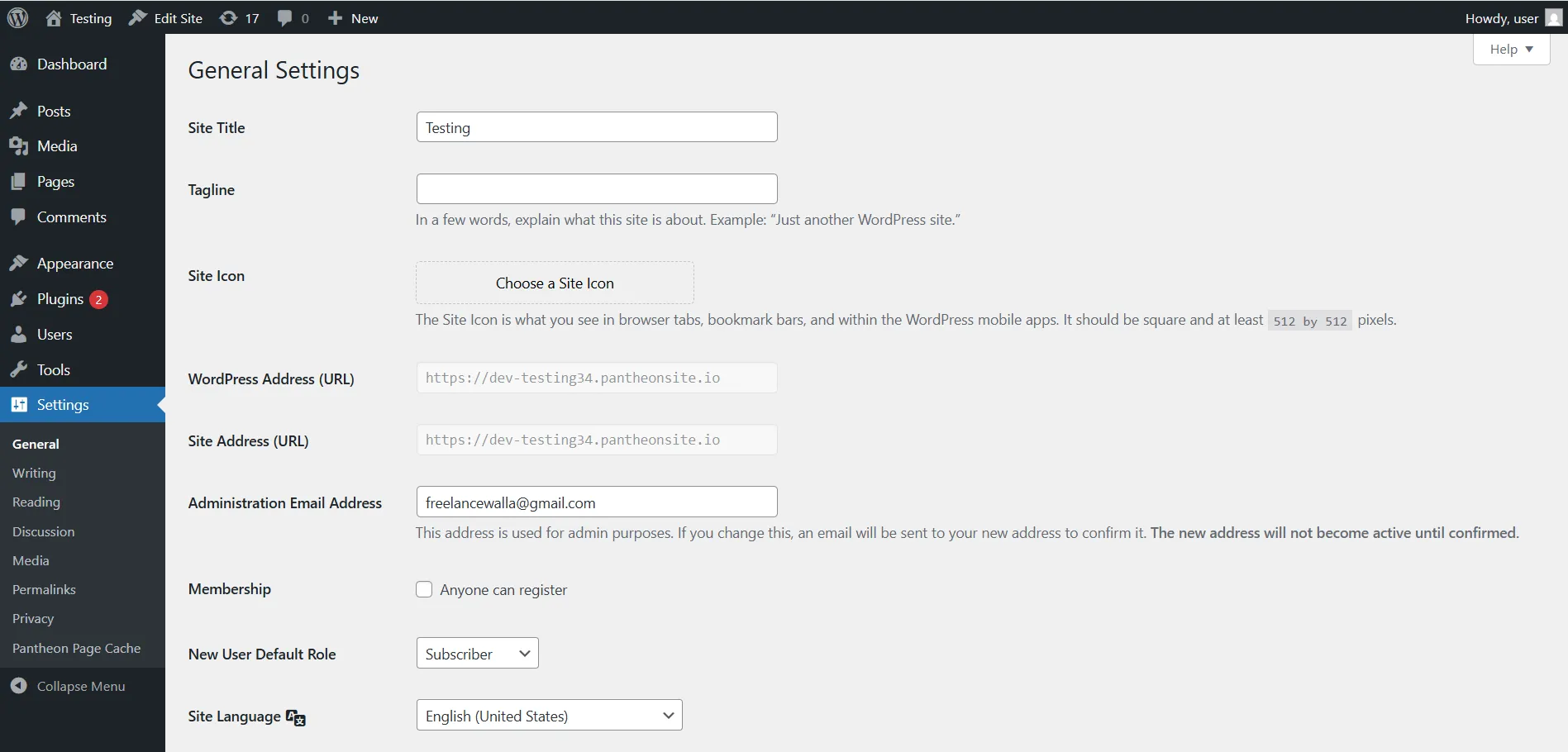This screenshot has width=1568, height=752.
Task: Click the home icon beside Testing
Action: tap(54, 18)
